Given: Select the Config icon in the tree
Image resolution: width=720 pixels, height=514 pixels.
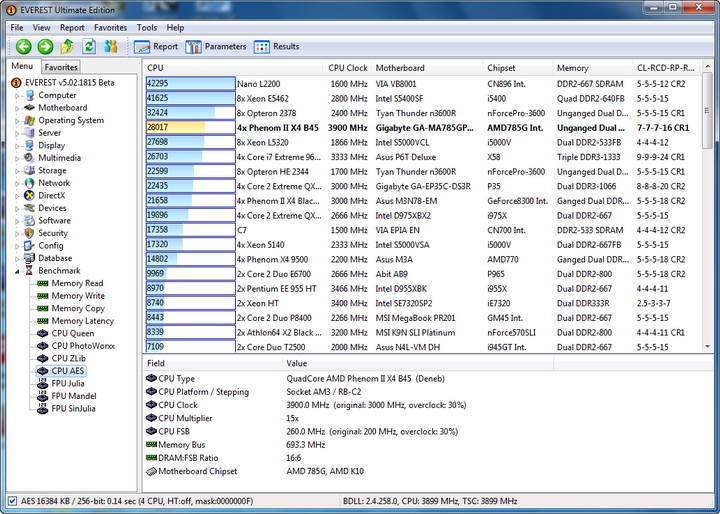Looking at the screenshot, I should [x=29, y=246].
